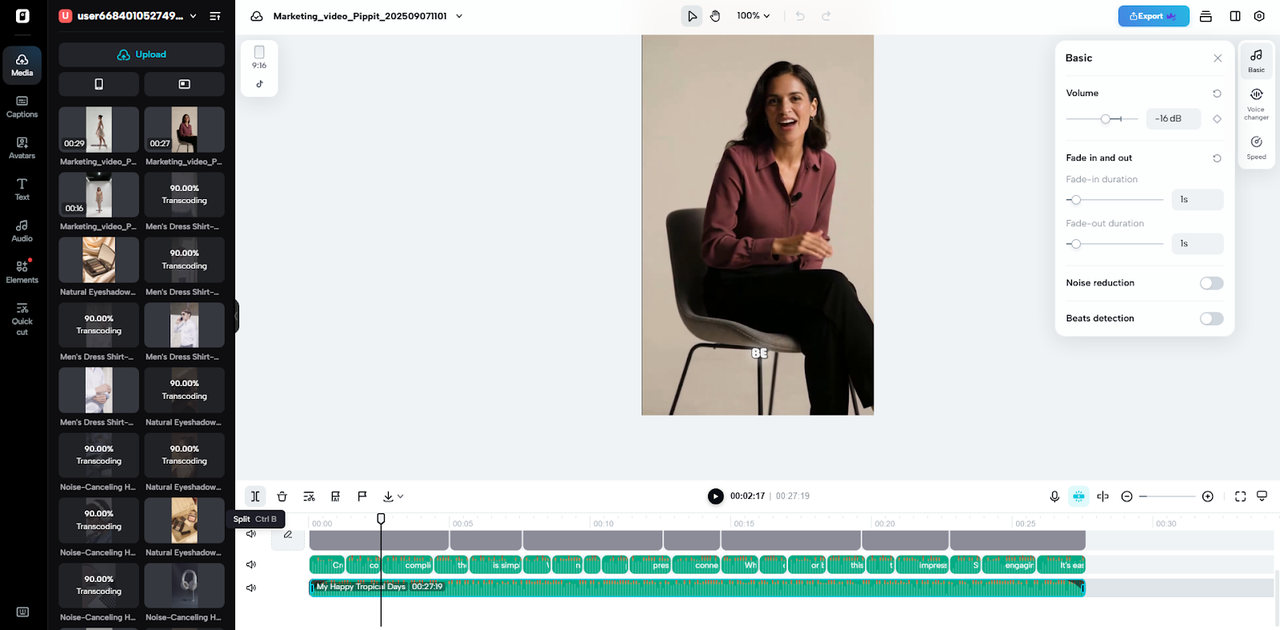
Task: Open the Elements panel in the sidebar
Action: pos(21,270)
